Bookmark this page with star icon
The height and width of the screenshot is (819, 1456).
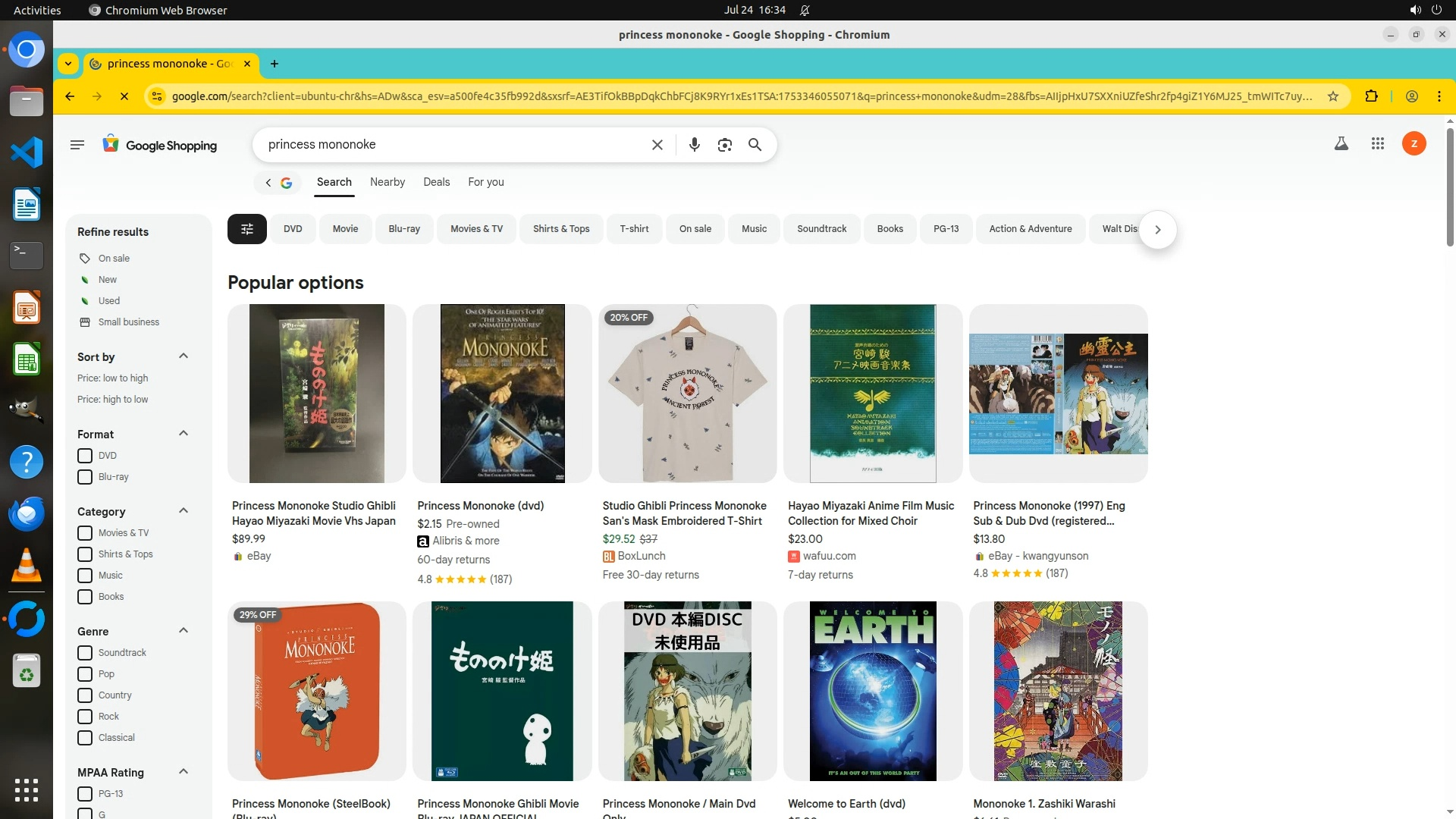(1332, 96)
